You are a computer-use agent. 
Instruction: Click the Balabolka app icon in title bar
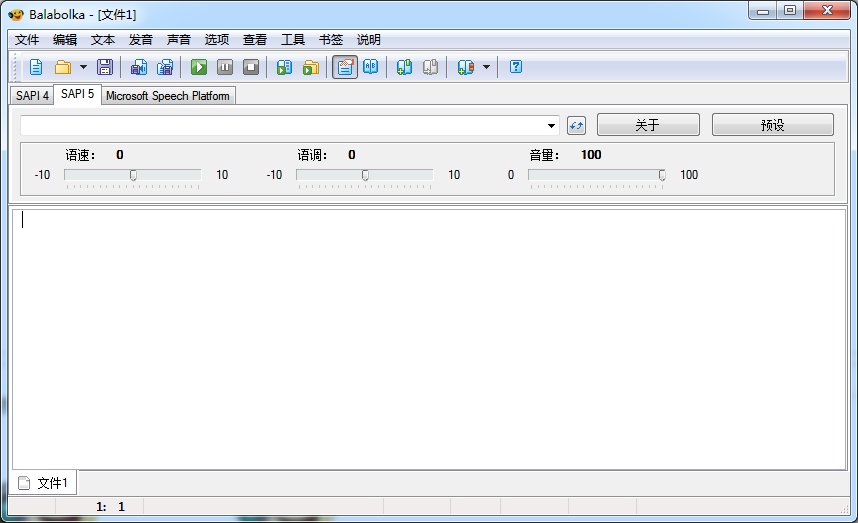click(x=16, y=15)
